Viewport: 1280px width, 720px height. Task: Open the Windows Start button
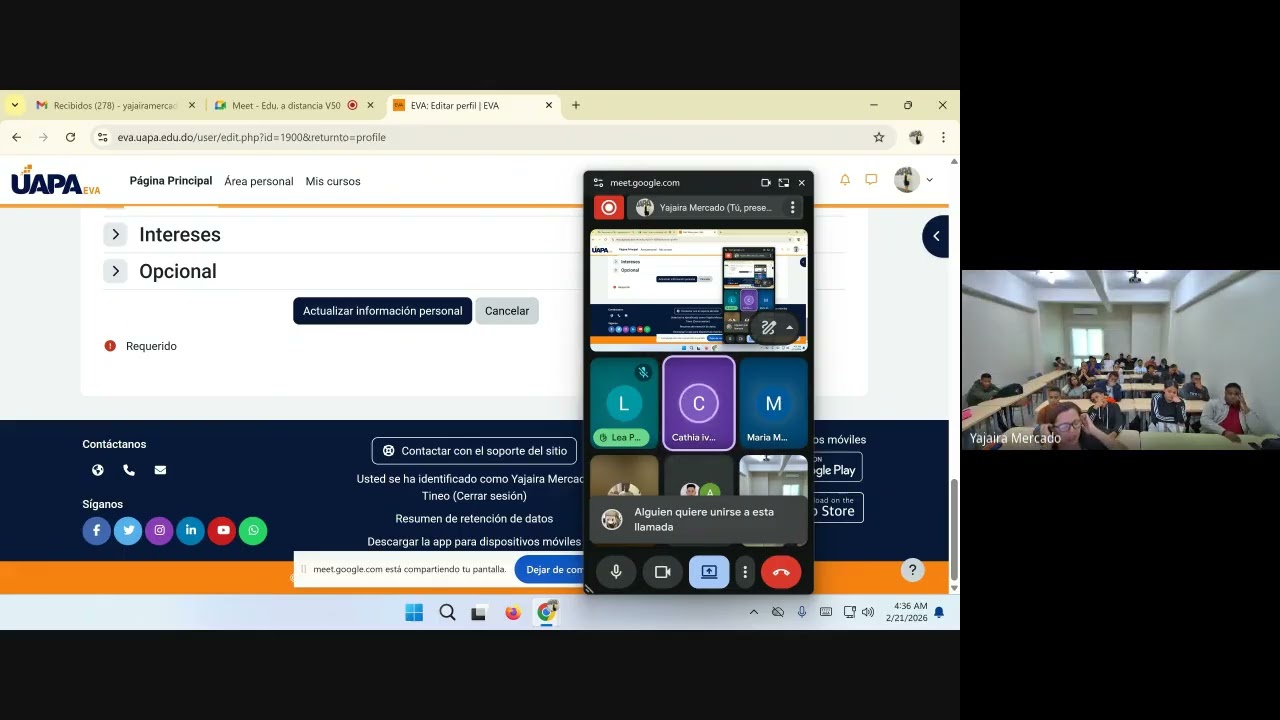pos(414,612)
